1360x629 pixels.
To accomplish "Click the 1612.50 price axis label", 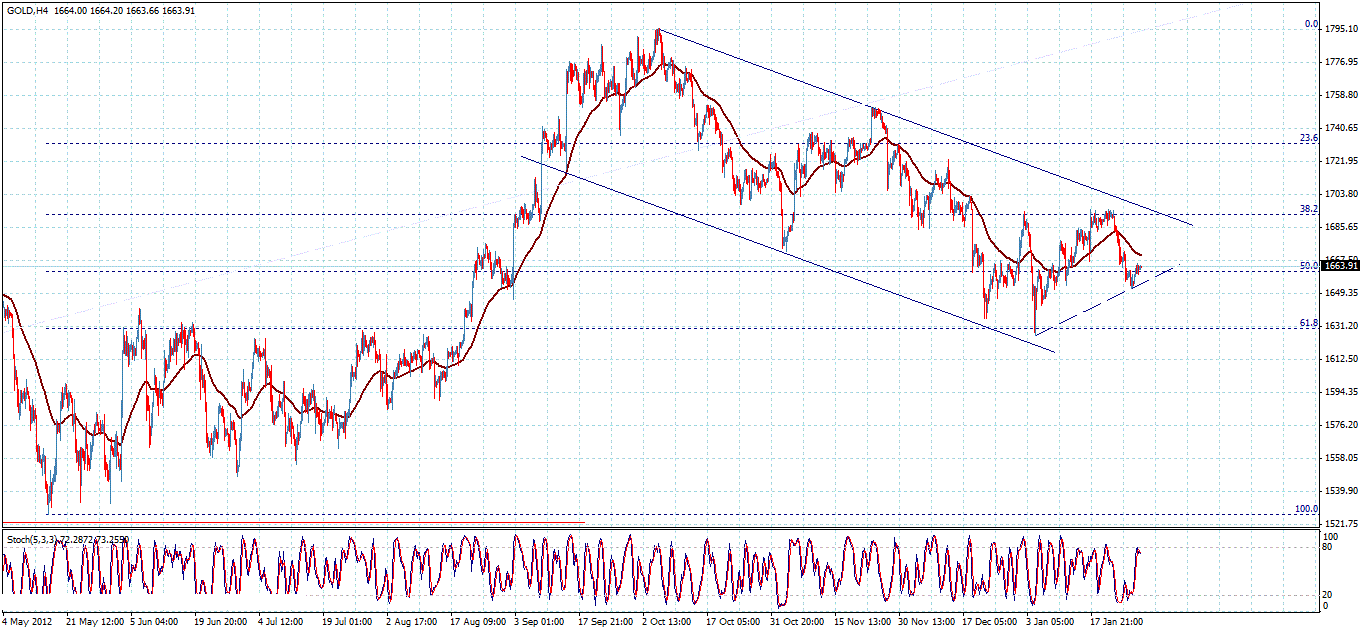I will pyautogui.click(x=1340, y=358).
